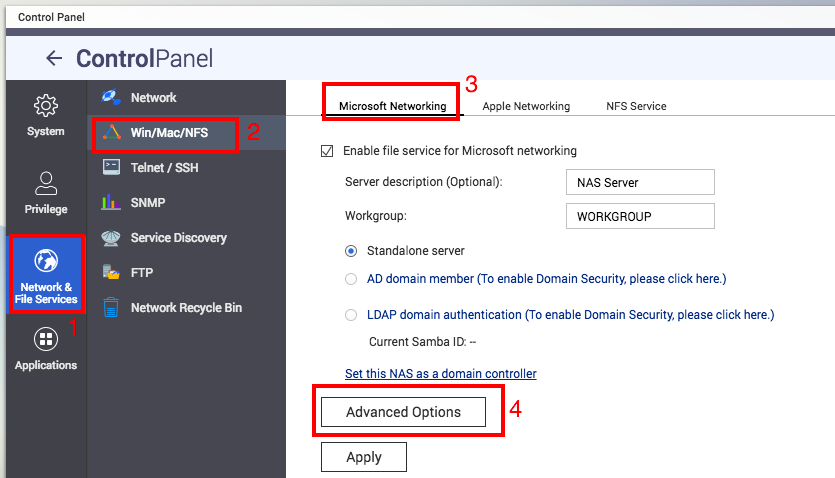Switch to the Apple Networking tab
This screenshot has height=478, width=835.
pos(526,106)
